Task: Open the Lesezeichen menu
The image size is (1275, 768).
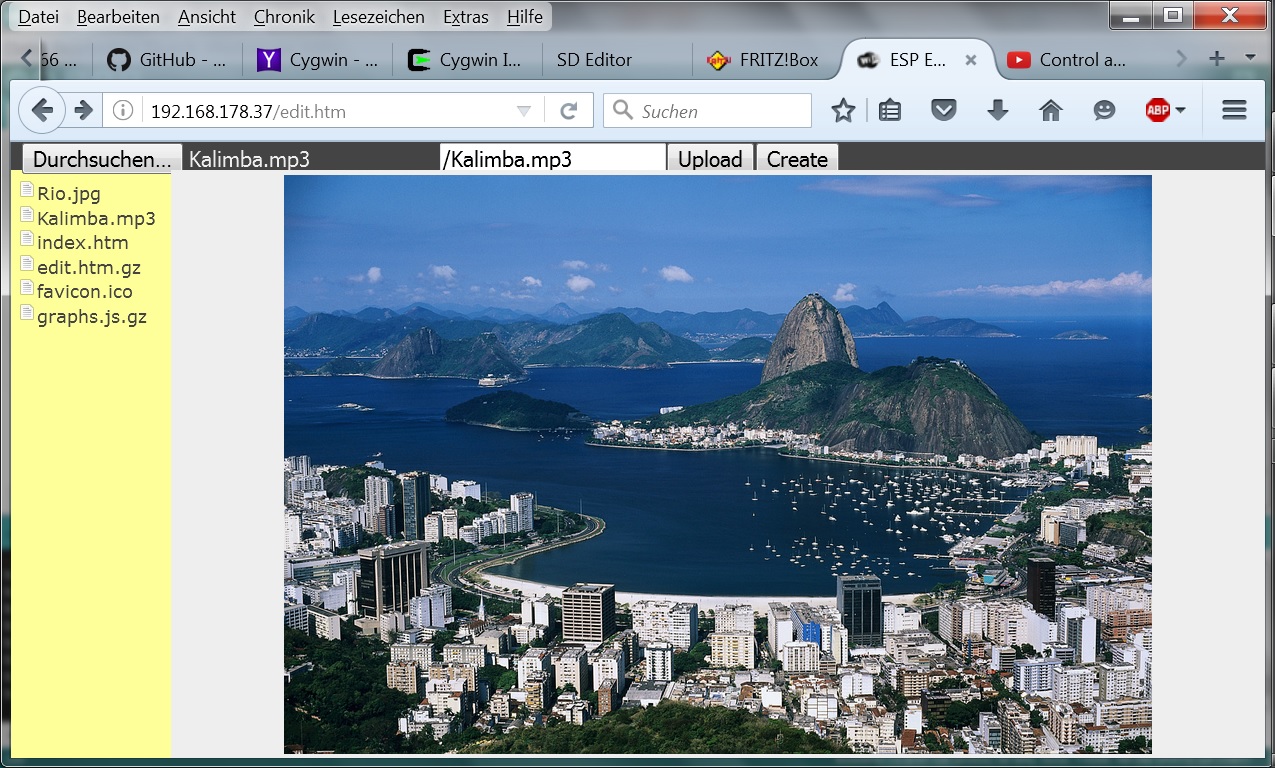Action: tap(378, 17)
